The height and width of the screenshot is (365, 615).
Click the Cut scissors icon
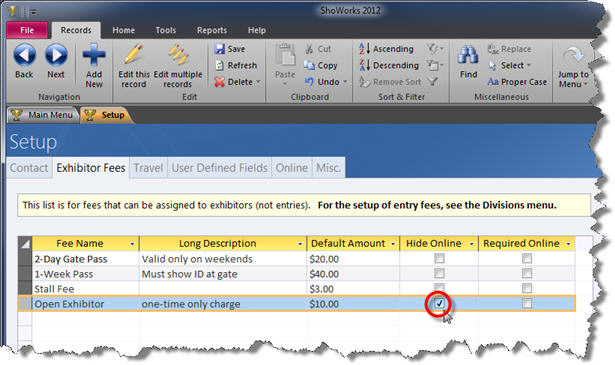pyautogui.click(x=309, y=49)
